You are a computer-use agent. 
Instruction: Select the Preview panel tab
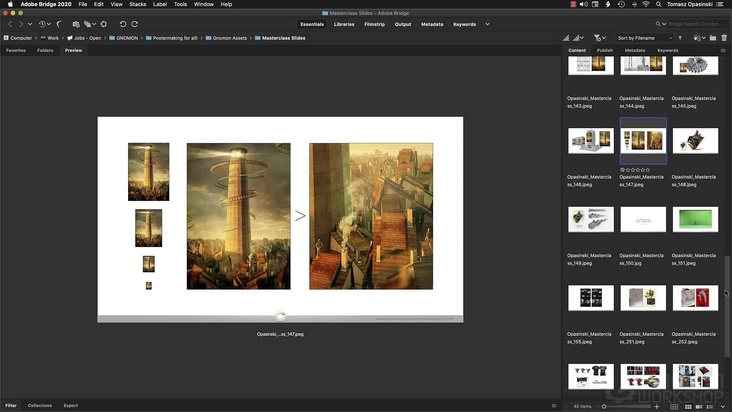click(73, 50)
